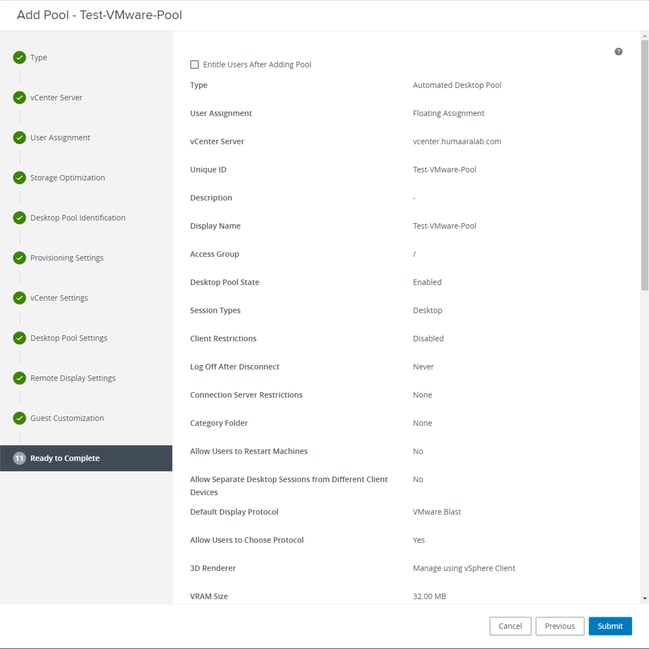
Task: Click the 'Connection Server Restrictions' label
Action: [x=246, y=394]
